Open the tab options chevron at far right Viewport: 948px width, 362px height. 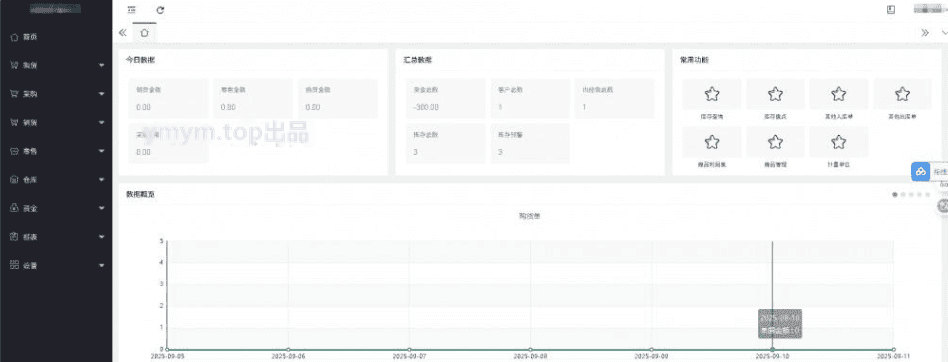(944, 33)
